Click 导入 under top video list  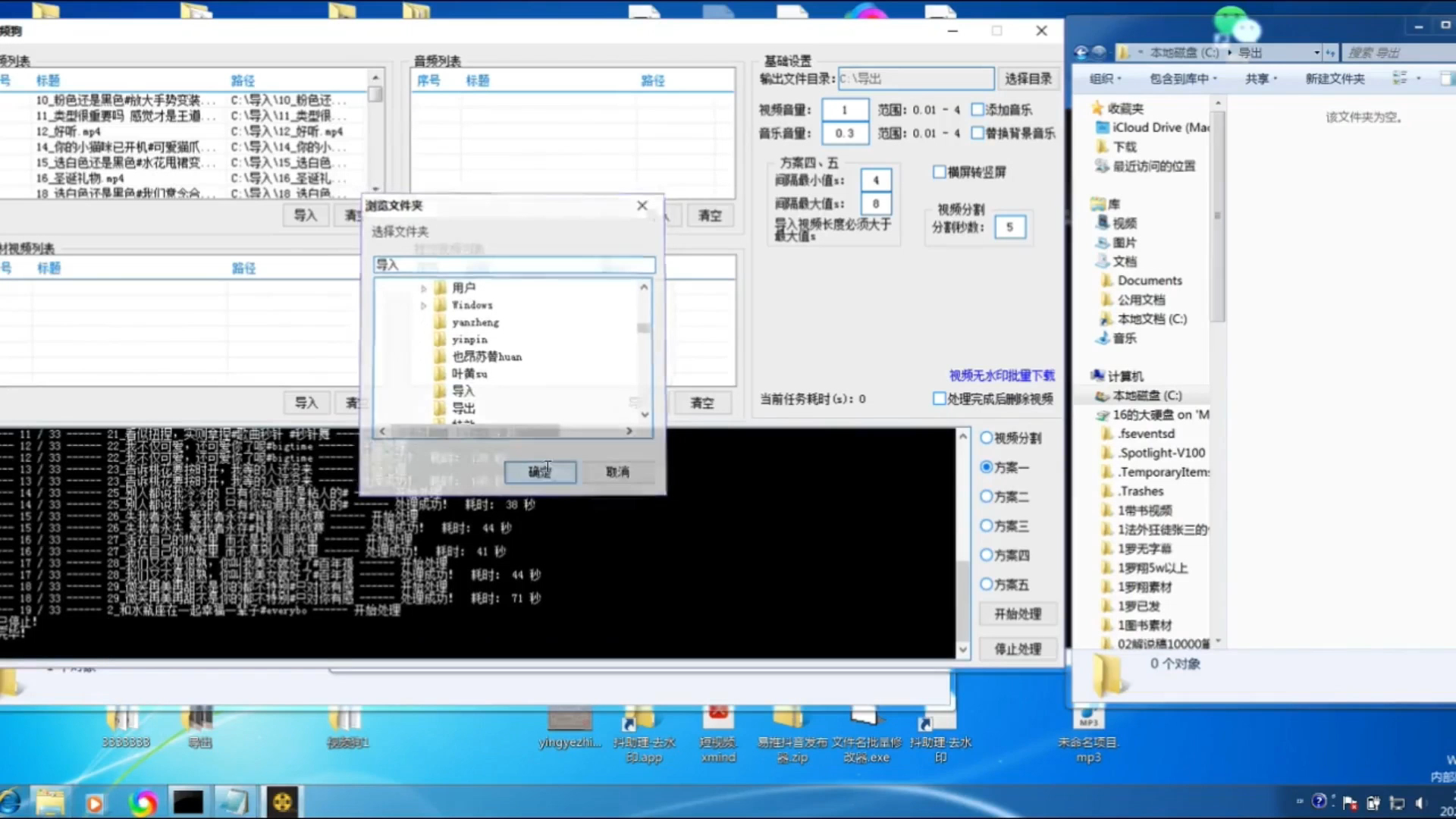tap(305, 215)
